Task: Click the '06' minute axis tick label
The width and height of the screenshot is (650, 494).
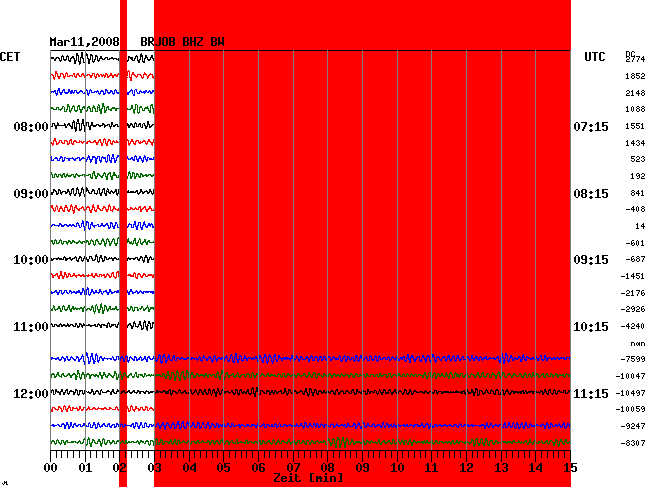Action: (258, 468)
